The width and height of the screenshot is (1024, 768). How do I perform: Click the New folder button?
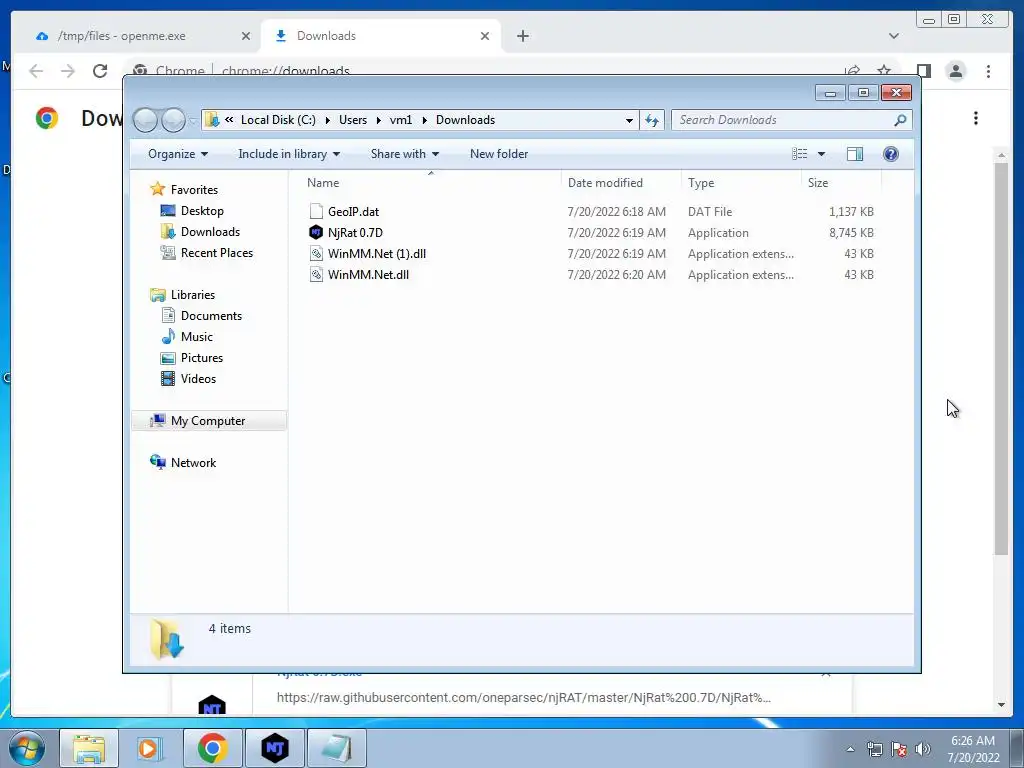pyautogui.click(x=499, y=154)
